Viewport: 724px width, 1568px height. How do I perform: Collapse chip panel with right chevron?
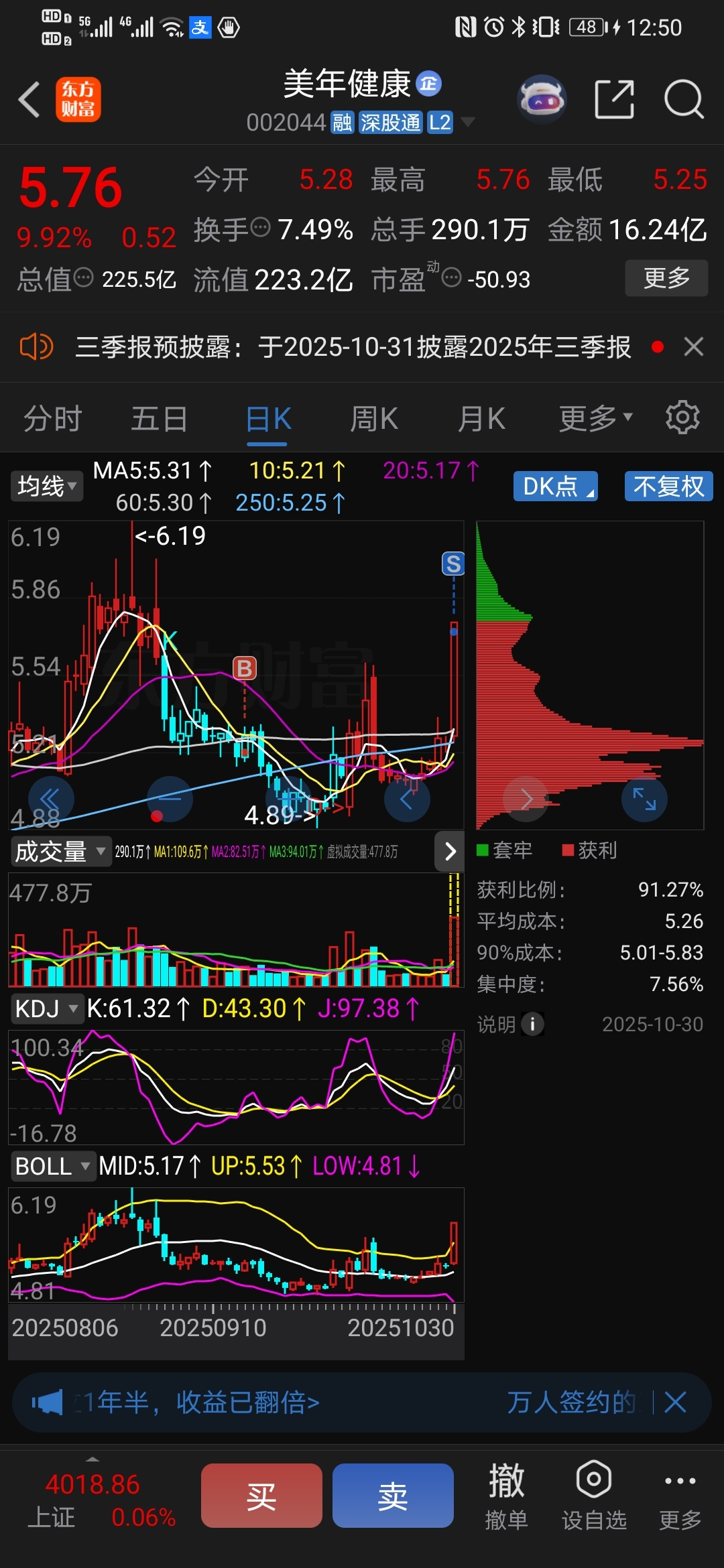(x=450, y=852)
